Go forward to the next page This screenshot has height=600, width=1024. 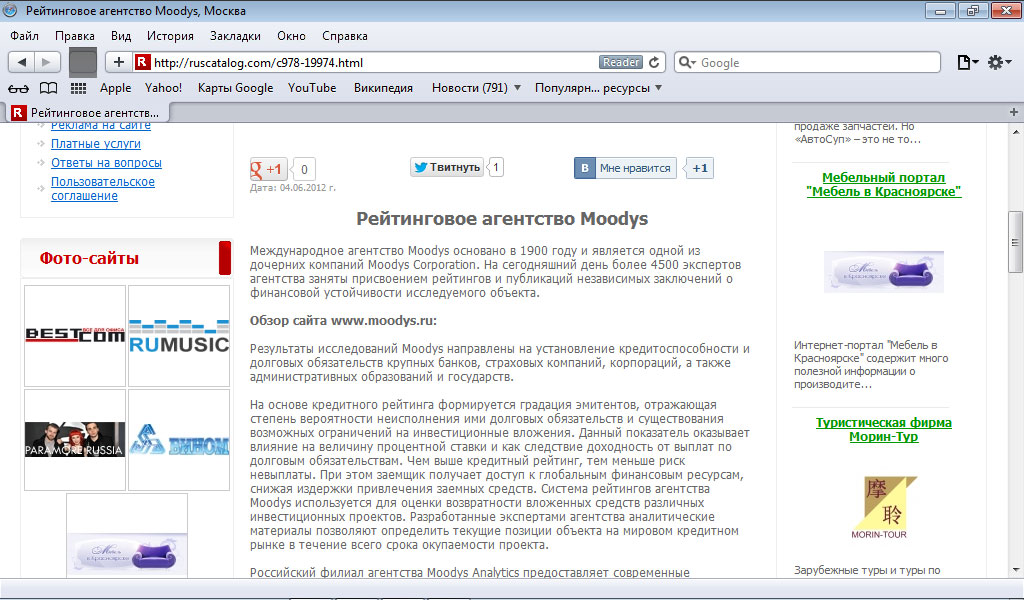46,62
